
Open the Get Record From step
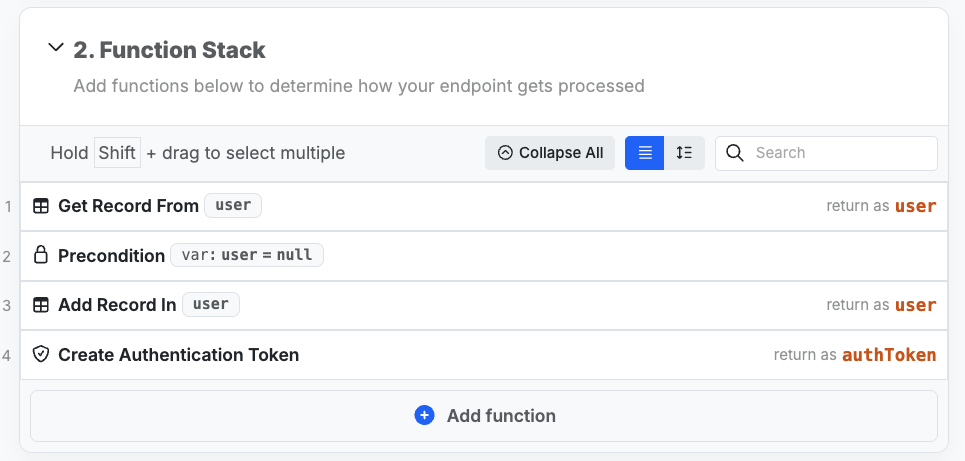128,206
